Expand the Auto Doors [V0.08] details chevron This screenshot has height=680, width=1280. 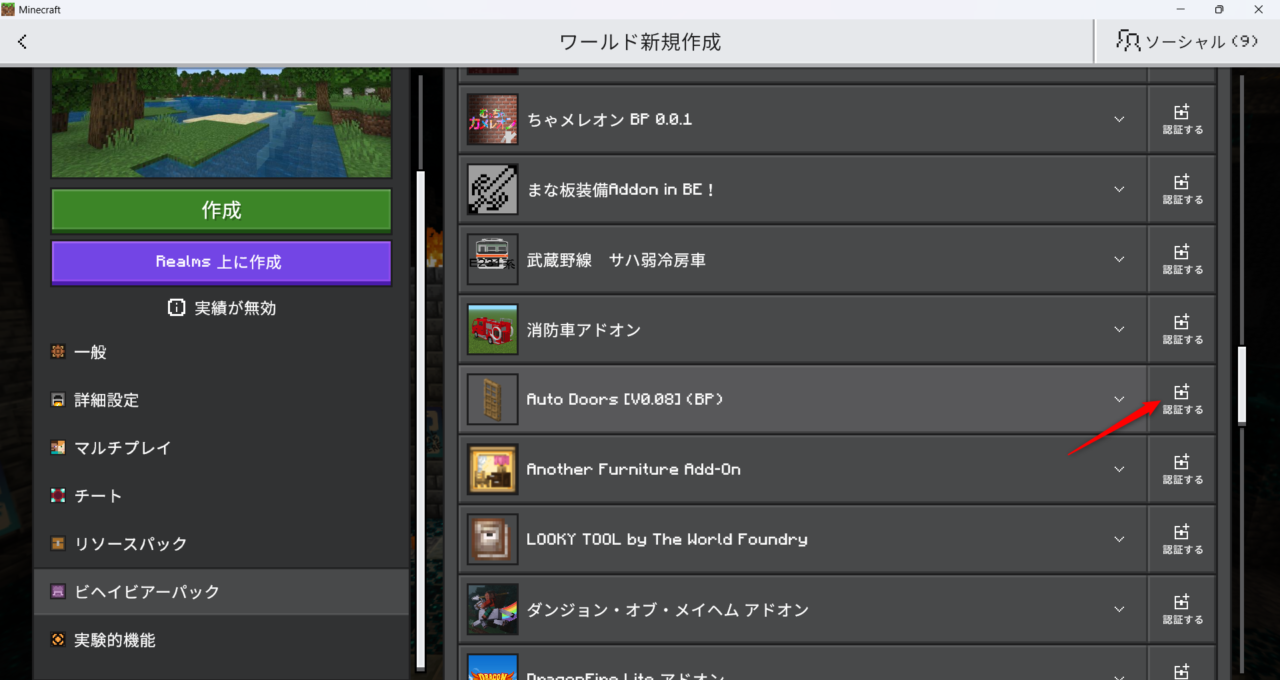pyautogui.click(x=1119, y=399)
